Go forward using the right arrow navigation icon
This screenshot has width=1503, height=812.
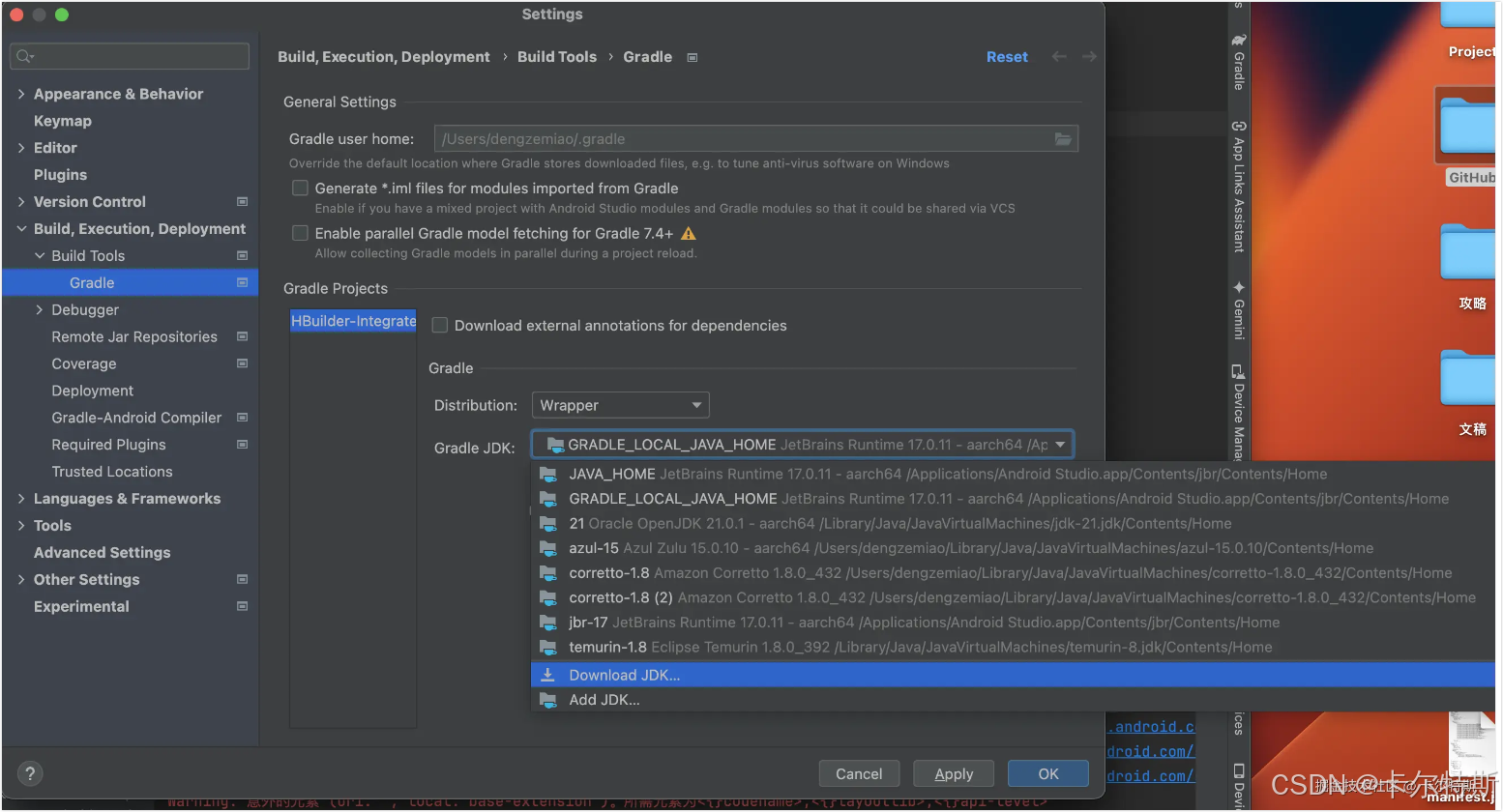point(1089,57)
